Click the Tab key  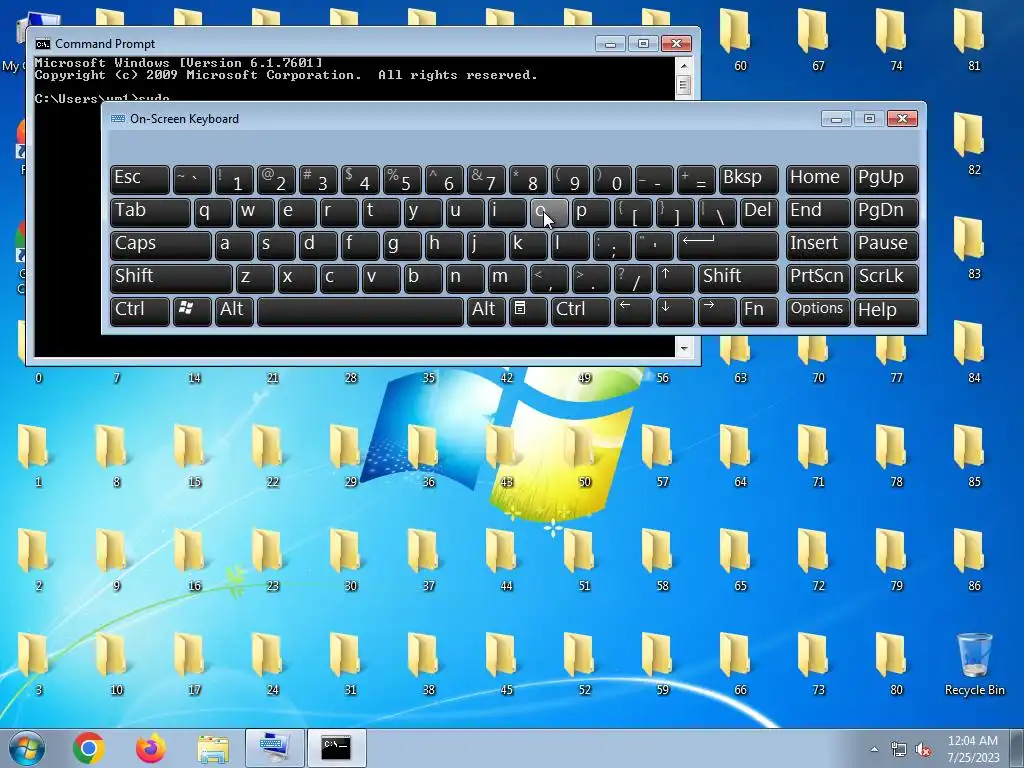point(150,212)
